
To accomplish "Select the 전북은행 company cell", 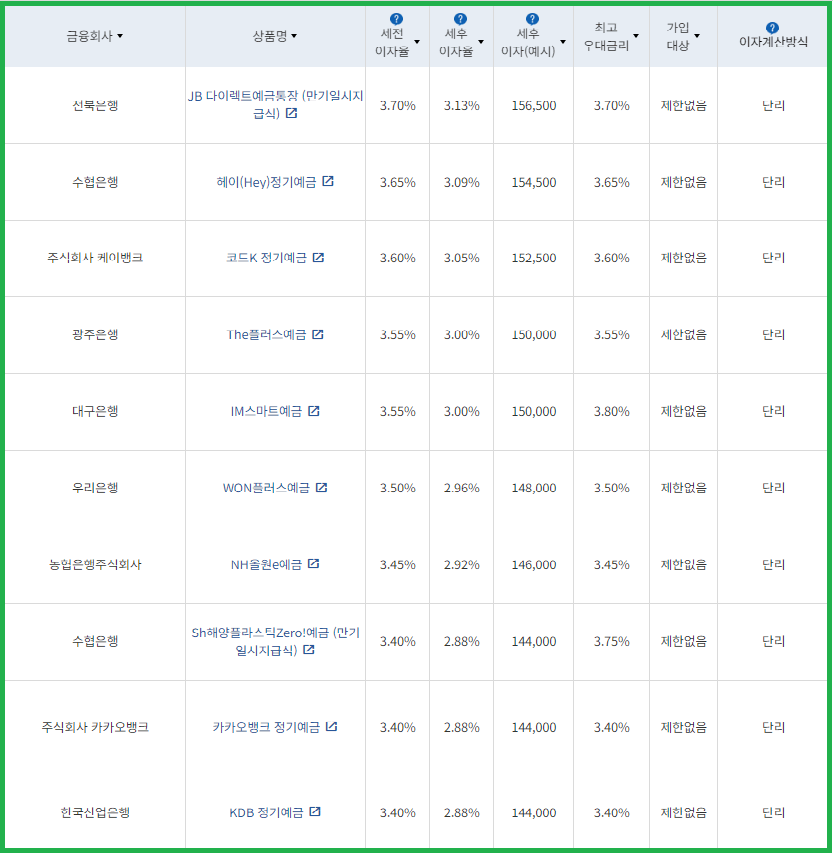I will click(95, 106).
